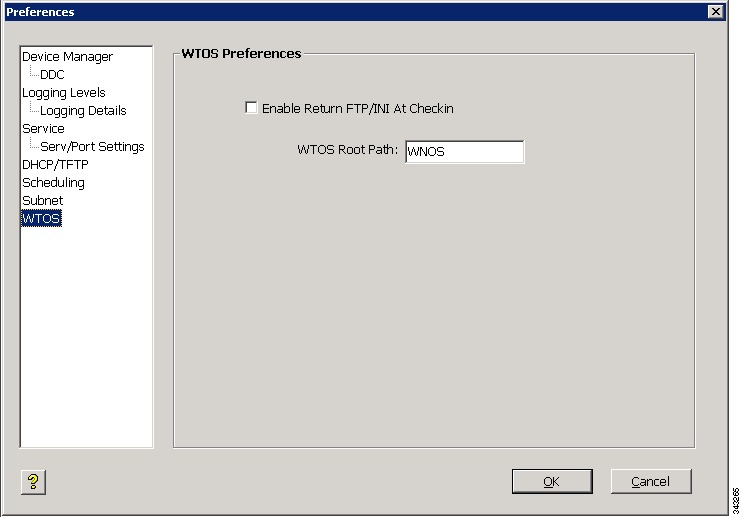
Task: Select Device Manager in the preferences tree
Action: (x=67, y=57)
